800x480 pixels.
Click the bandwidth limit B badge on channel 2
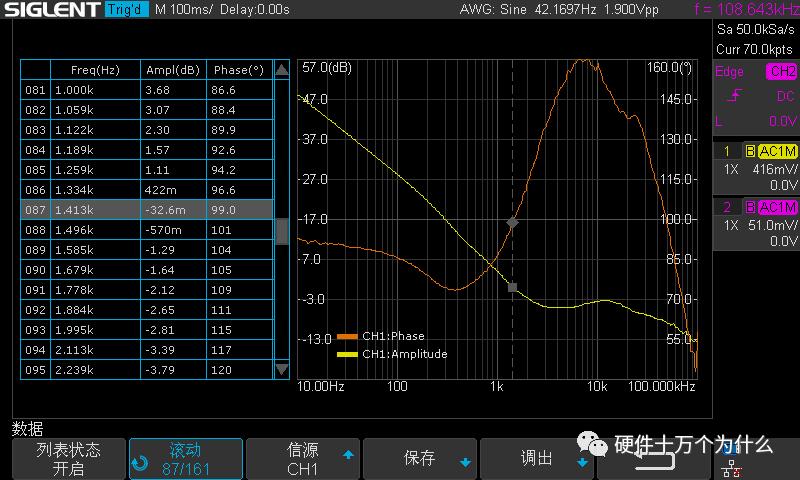pos(750,207)
